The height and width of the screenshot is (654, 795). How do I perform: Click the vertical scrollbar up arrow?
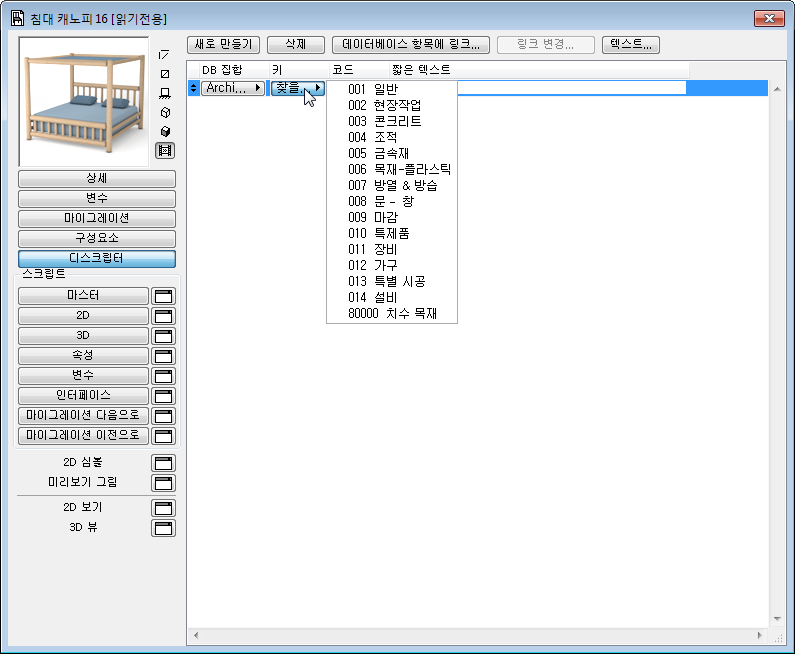pos(777,89)
